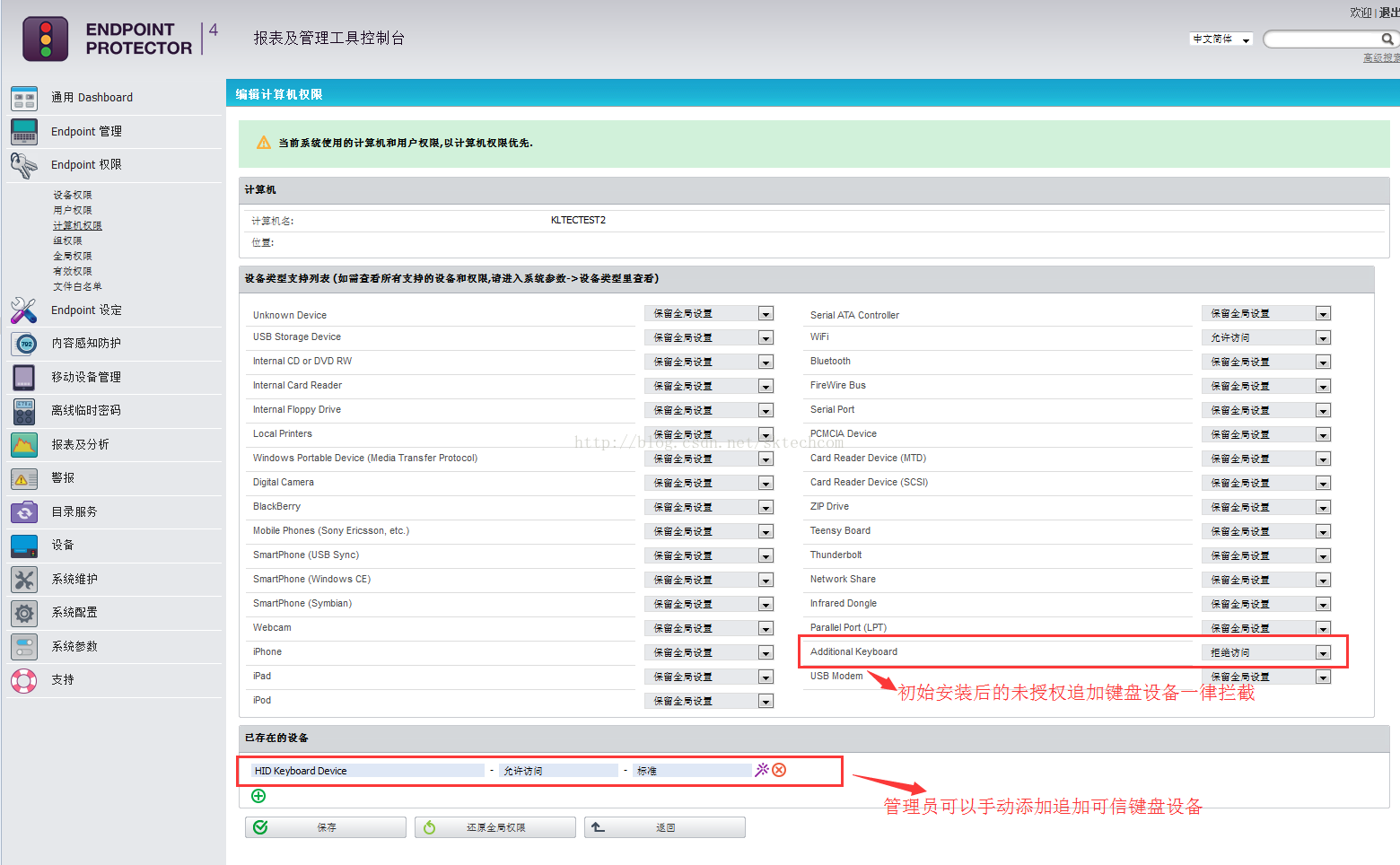Select 计算机权限 submenu item

(77, 225)
